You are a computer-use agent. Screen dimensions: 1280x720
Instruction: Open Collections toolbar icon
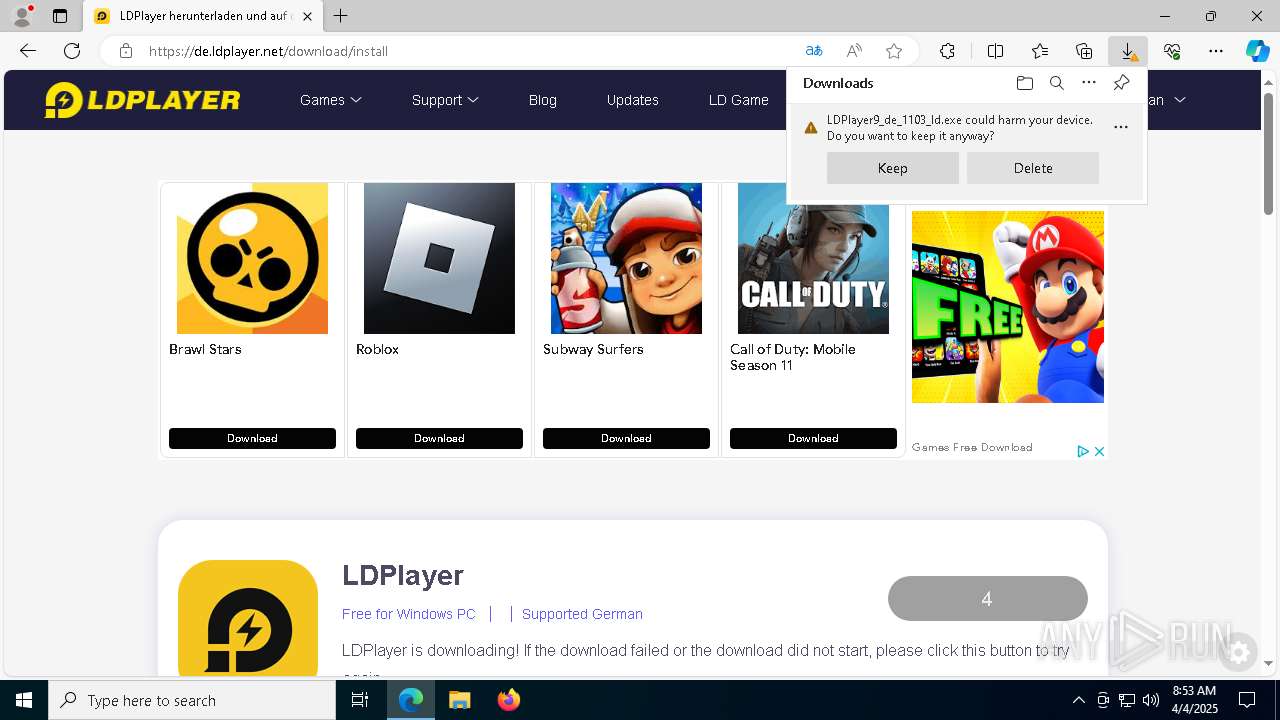(1084, 51)
